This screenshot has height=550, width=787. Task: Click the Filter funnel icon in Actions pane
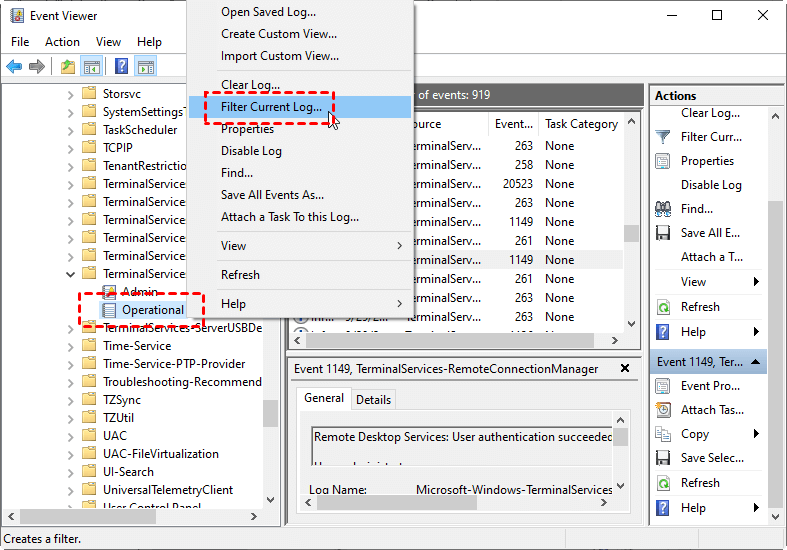(x=662, y=137)
